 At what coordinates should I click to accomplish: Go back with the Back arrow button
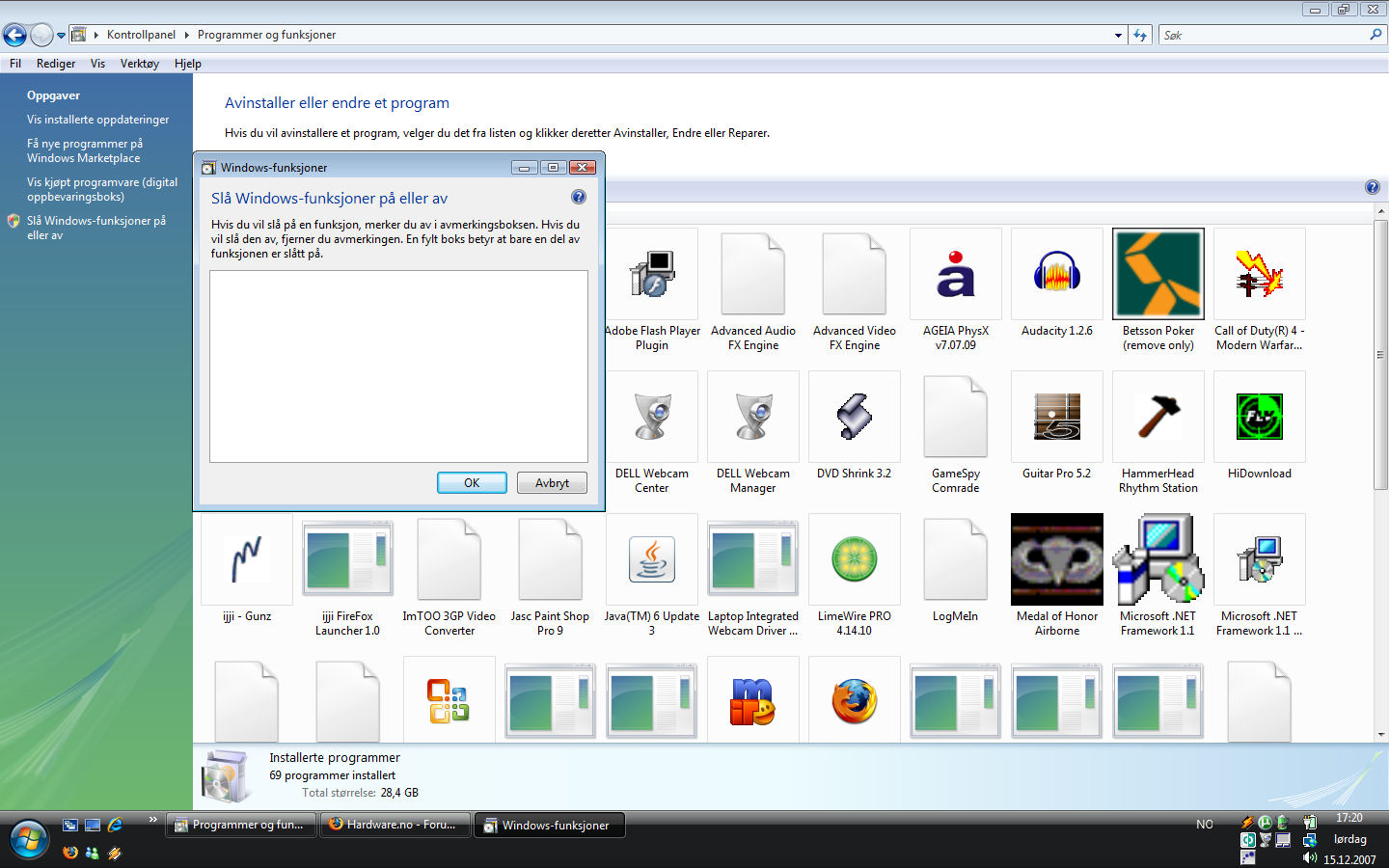(14, 36)
